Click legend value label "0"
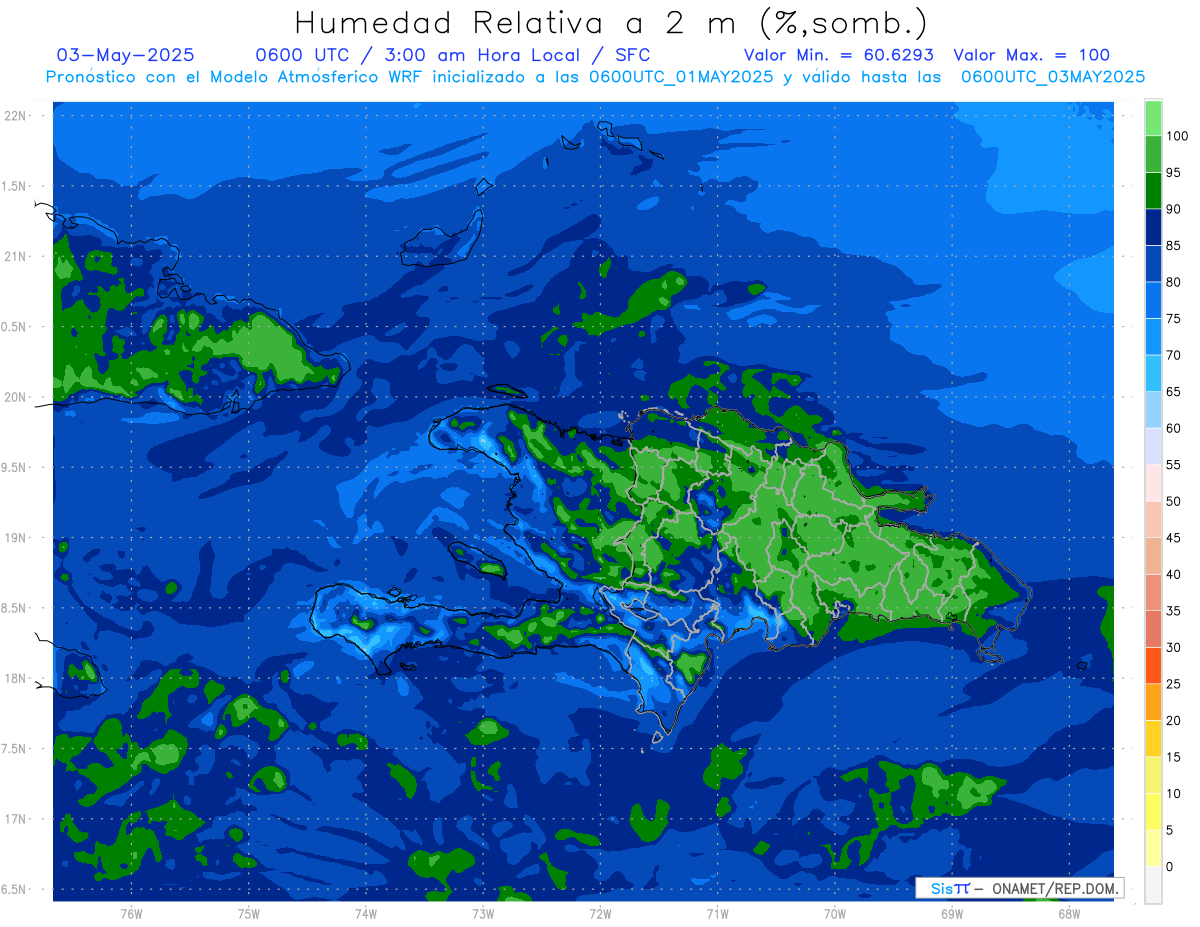The image size is (1200, 927). pyautogui.click(x=1170, y=866)
